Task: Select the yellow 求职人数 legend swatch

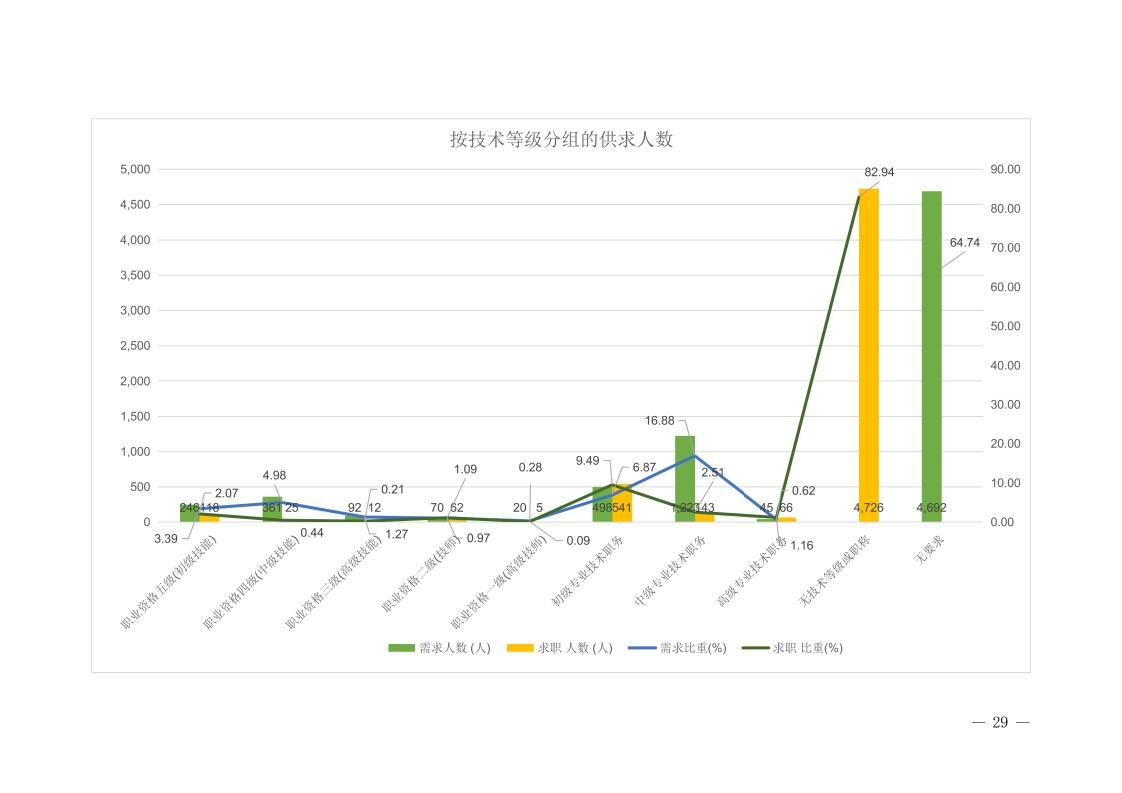Action: tap(520, 648)
